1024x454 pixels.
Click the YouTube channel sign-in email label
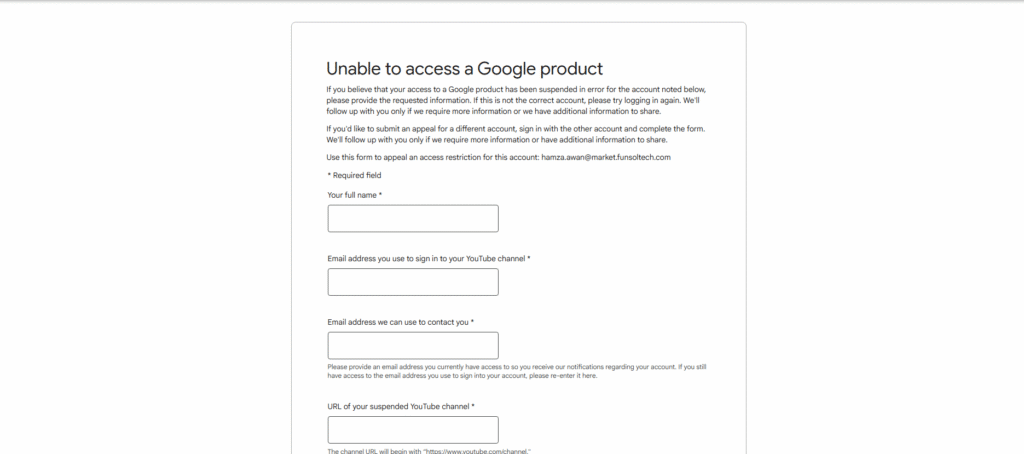coord(425,258)
